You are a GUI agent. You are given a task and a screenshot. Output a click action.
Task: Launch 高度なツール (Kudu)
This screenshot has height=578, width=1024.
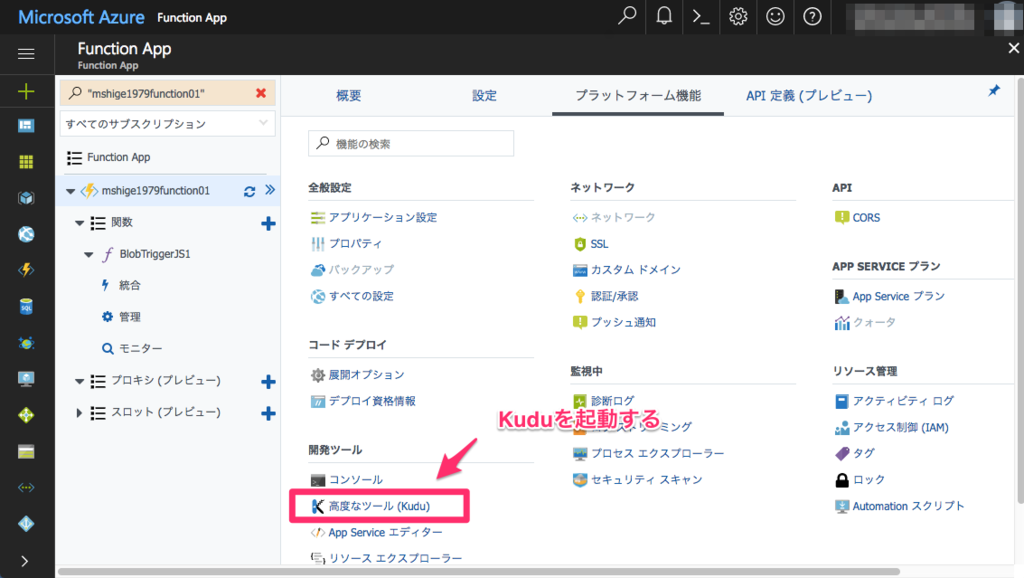pos(379,506)
